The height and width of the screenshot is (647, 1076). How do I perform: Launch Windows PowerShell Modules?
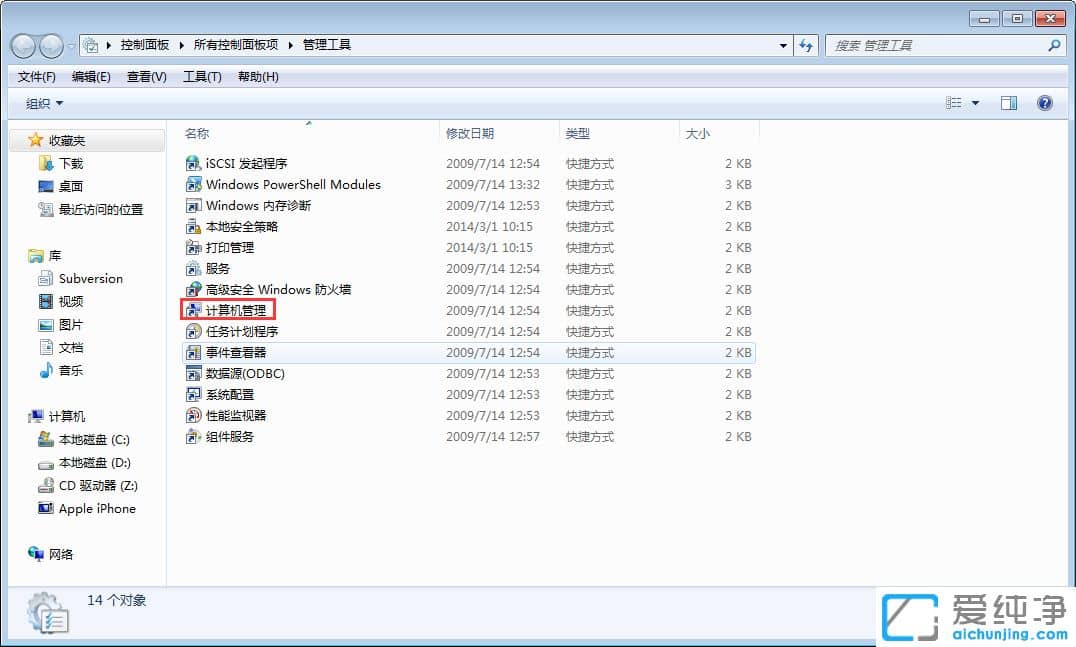coord(292,184)
